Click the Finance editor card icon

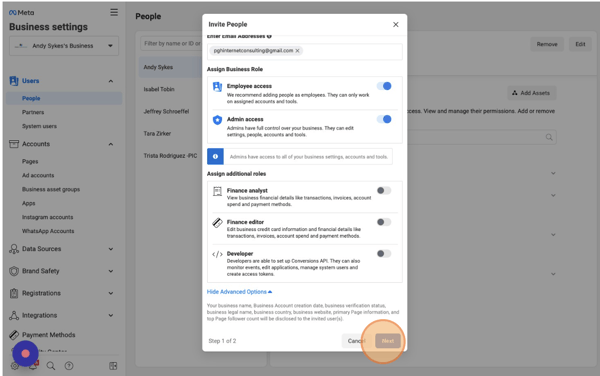(x=217, y=223)
